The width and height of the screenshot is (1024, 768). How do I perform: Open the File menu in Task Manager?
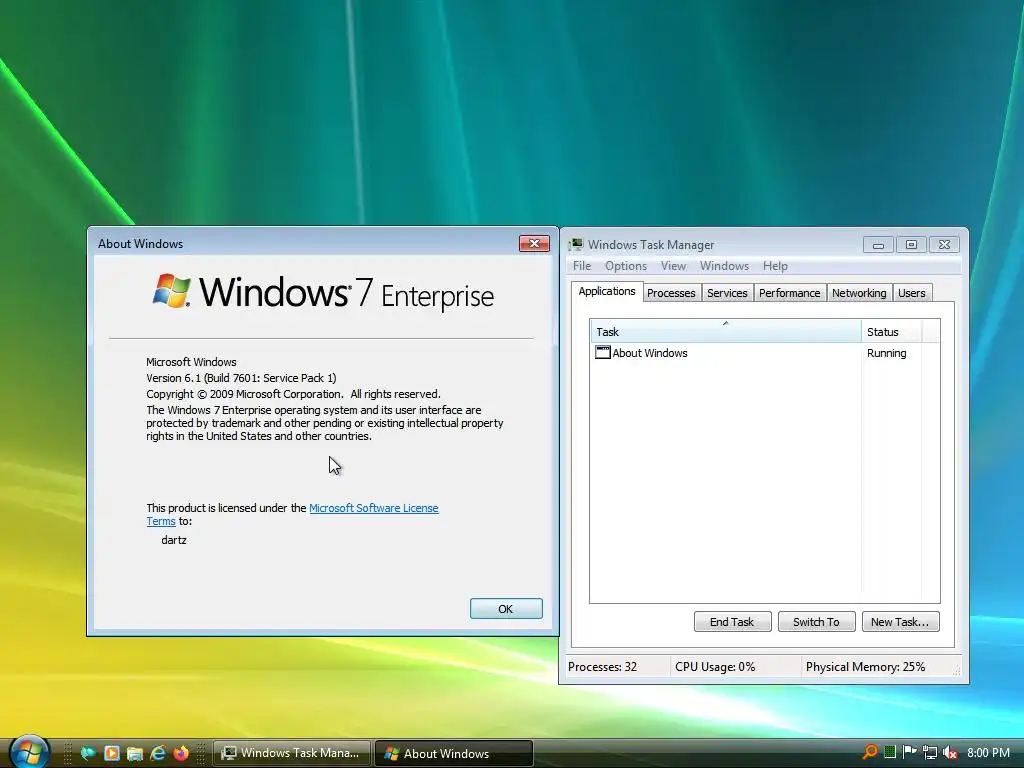tap(582, 266)
